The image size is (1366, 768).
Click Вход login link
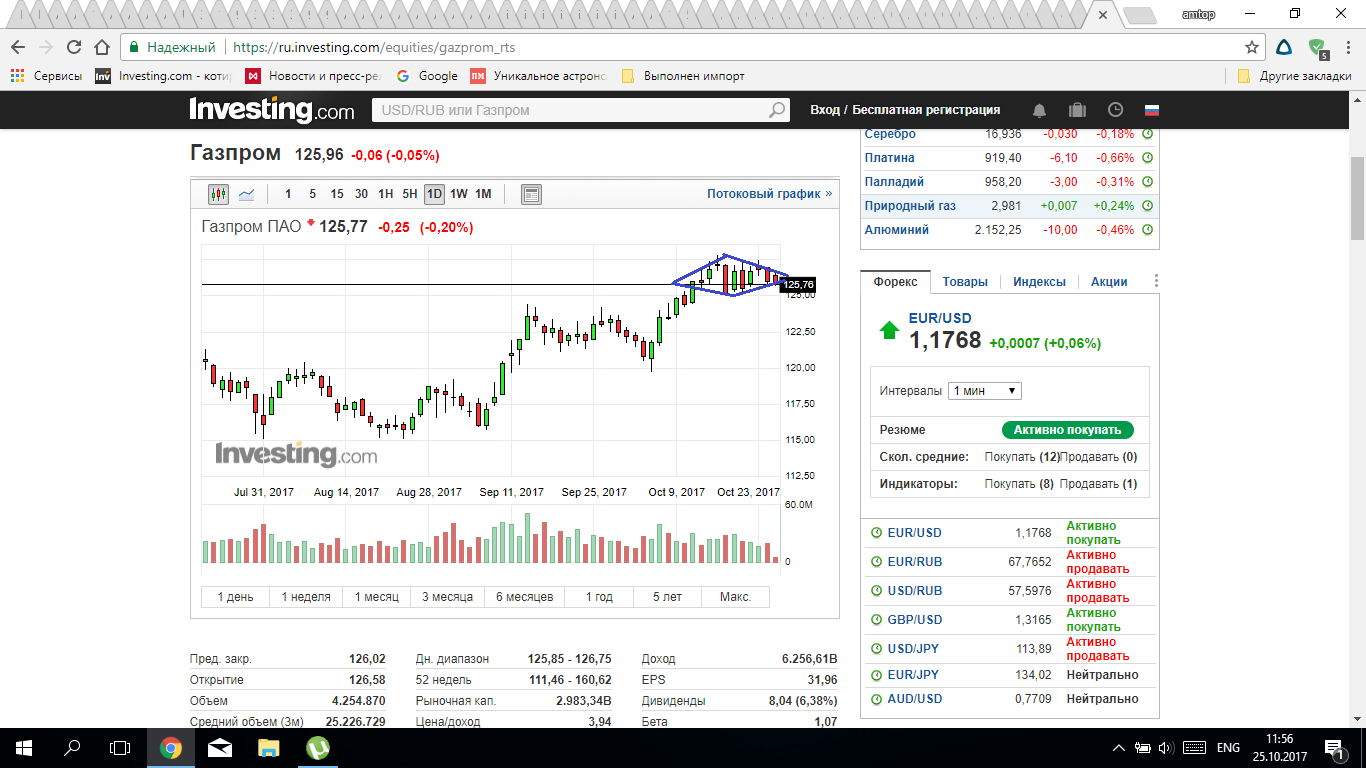click(825, 110)
